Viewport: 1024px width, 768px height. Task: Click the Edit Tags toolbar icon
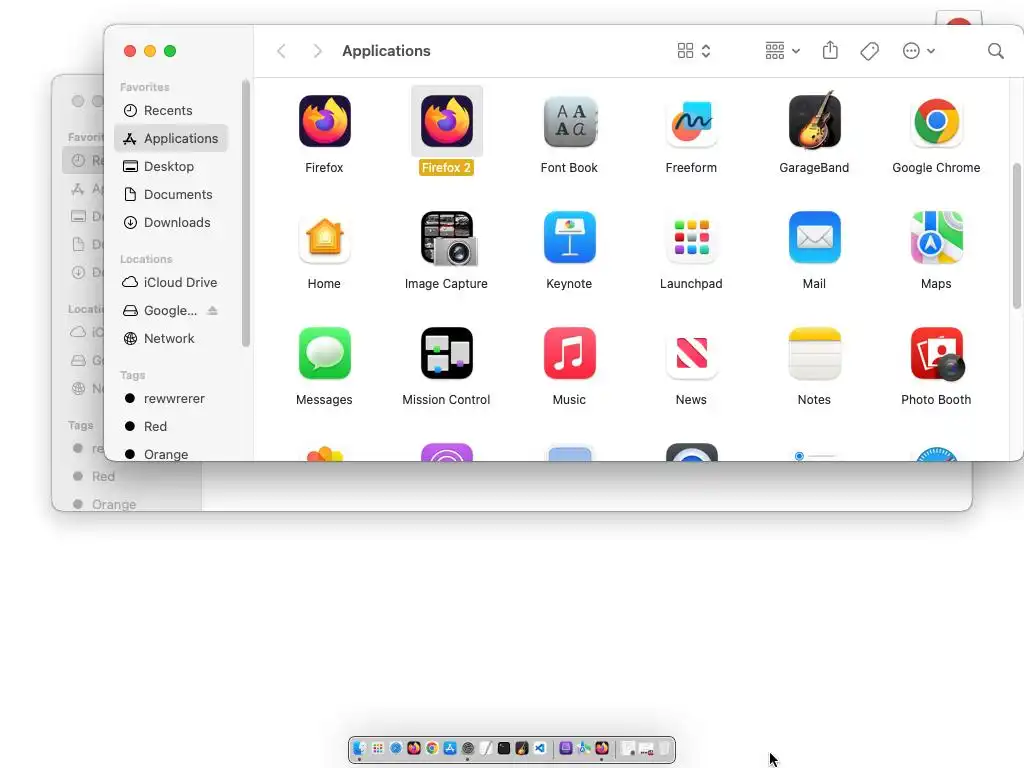point(869,51)
